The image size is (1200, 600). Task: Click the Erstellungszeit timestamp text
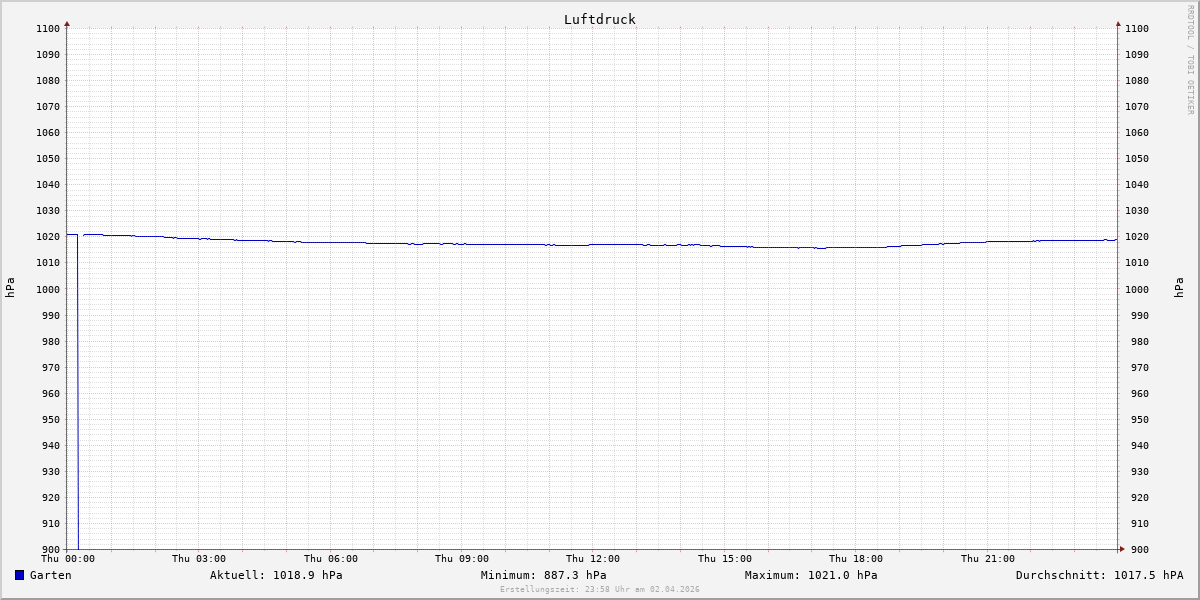[599, 589]
